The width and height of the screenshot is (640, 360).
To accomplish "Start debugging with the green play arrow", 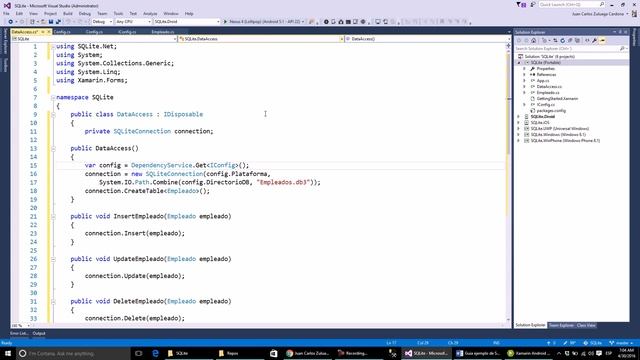I will (x=225, y=22).
